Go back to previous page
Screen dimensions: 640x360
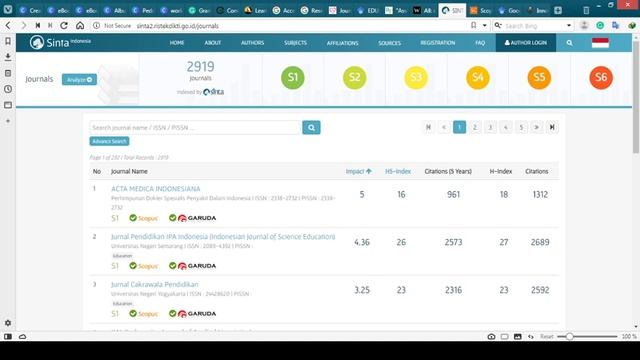pyautogui.click(x=8, y=25)
